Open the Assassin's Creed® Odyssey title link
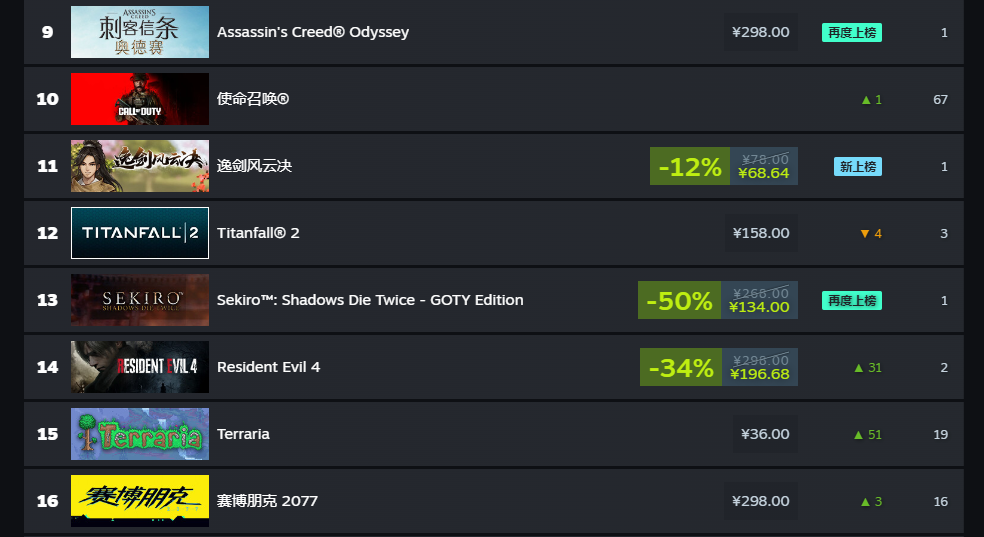This screenshot has height=537, width=984. coord(313,32)
